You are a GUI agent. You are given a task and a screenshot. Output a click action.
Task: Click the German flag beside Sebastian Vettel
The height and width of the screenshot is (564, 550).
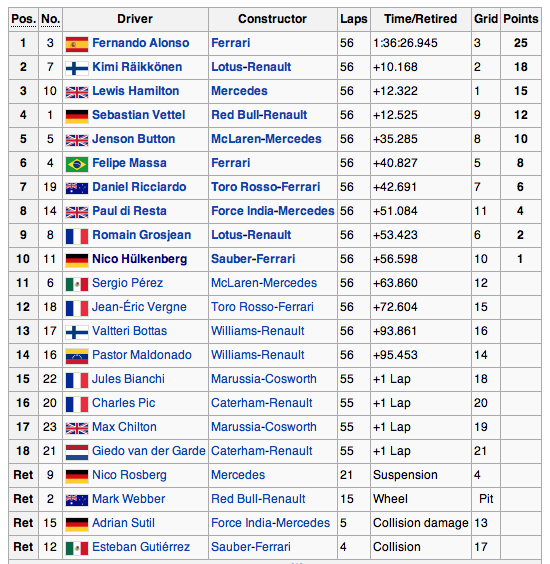click(77, 116)
